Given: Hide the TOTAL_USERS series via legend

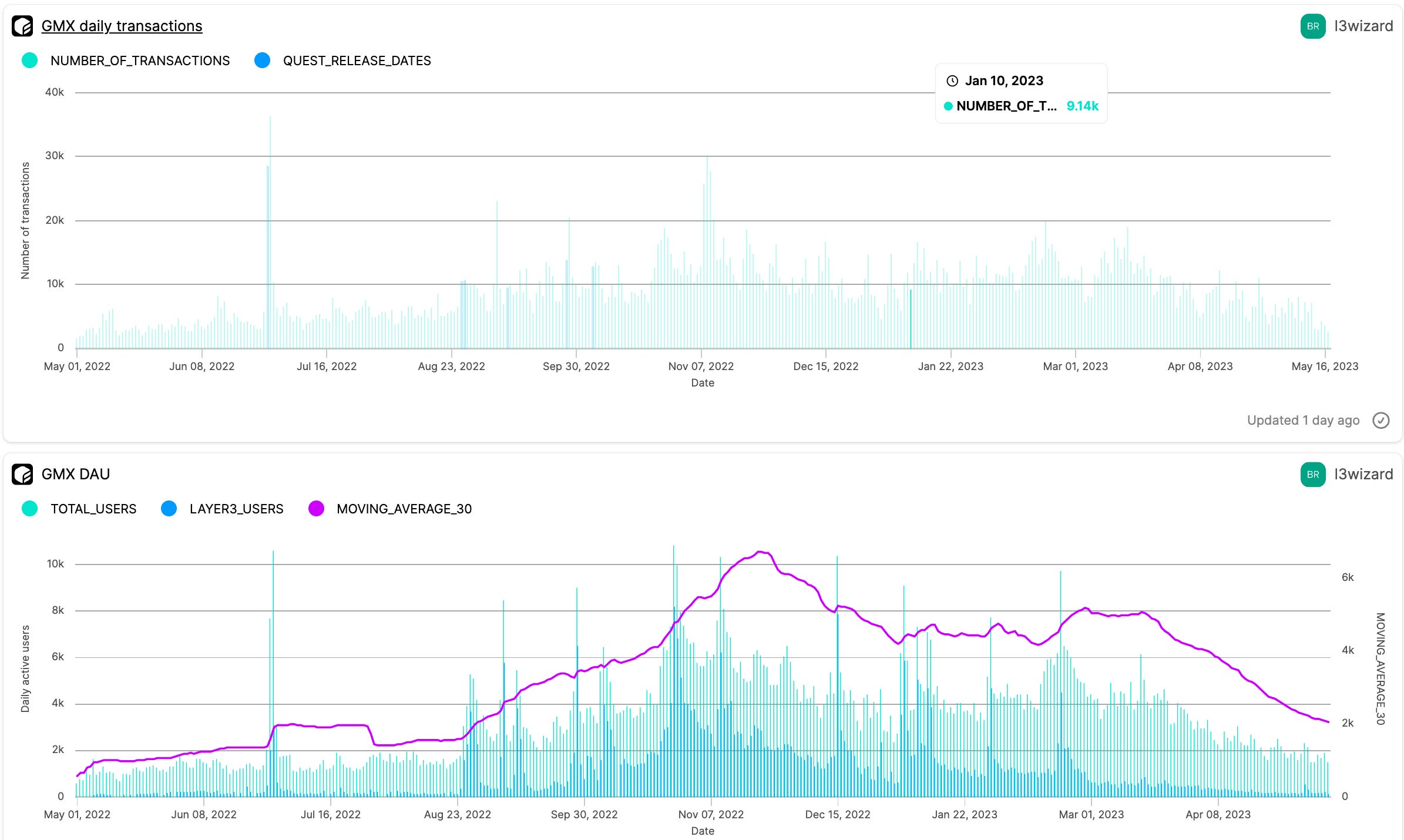Looking at the screenshot, I should click(x=93, y=509).
